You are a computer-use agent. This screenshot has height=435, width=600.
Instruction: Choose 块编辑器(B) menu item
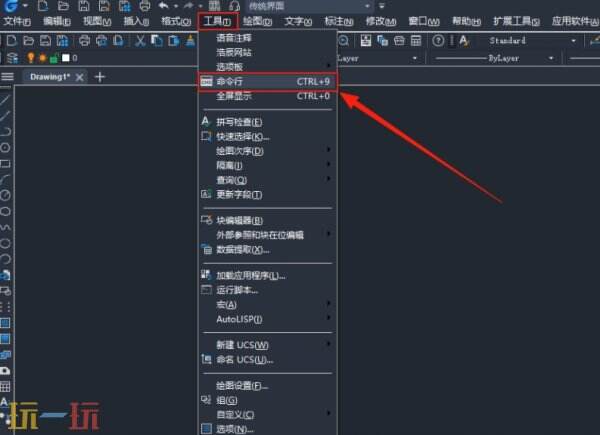tap(267, 220)
